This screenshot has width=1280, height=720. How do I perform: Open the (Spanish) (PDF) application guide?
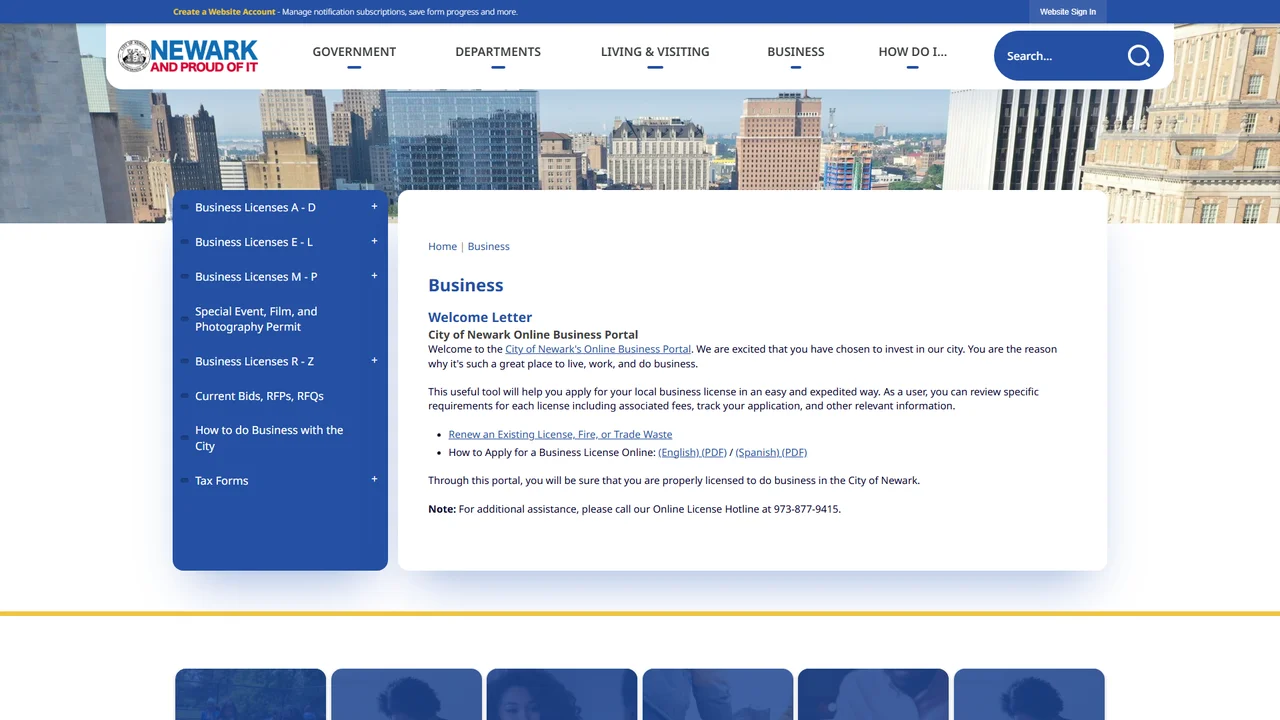(771, 453)
